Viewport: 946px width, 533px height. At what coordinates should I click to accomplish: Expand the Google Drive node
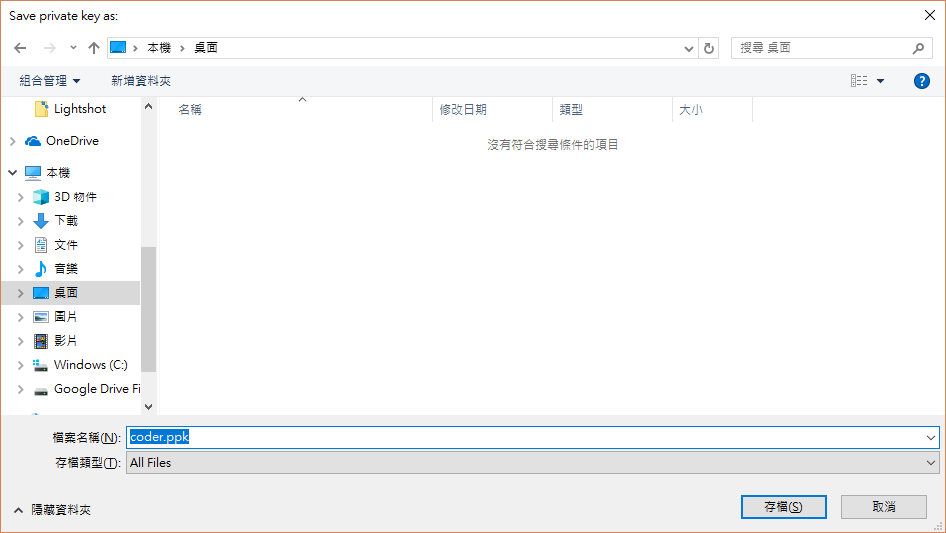click(21, 389)
